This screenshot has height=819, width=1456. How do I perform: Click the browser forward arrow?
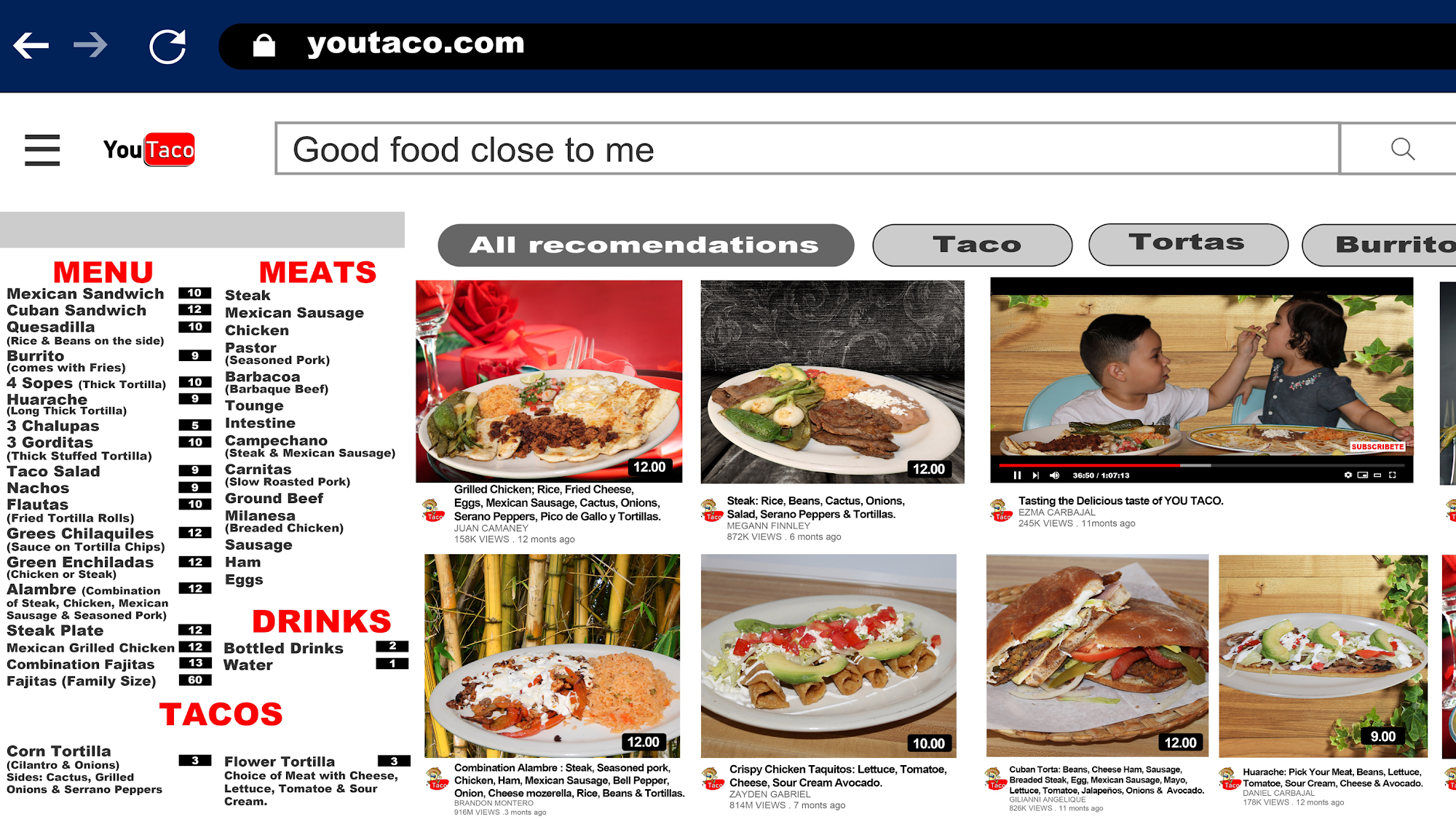coord(90,45)
